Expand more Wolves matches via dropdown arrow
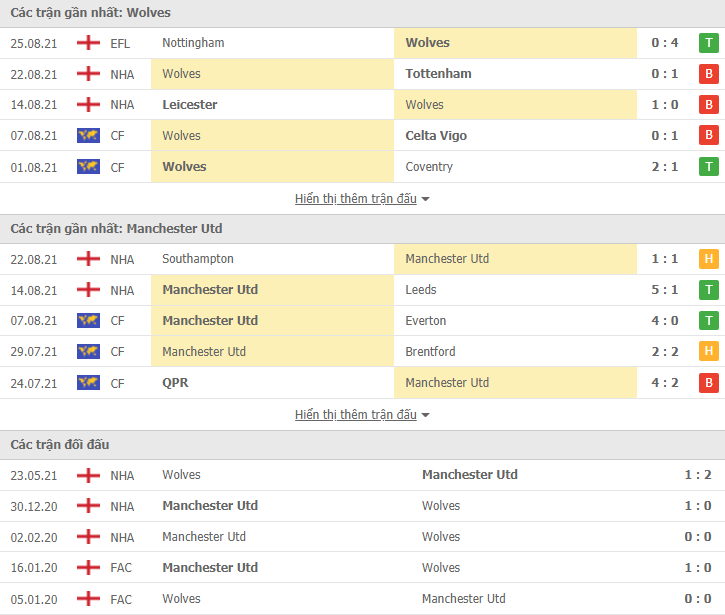 pyautogui.click(x=425, y=199)
